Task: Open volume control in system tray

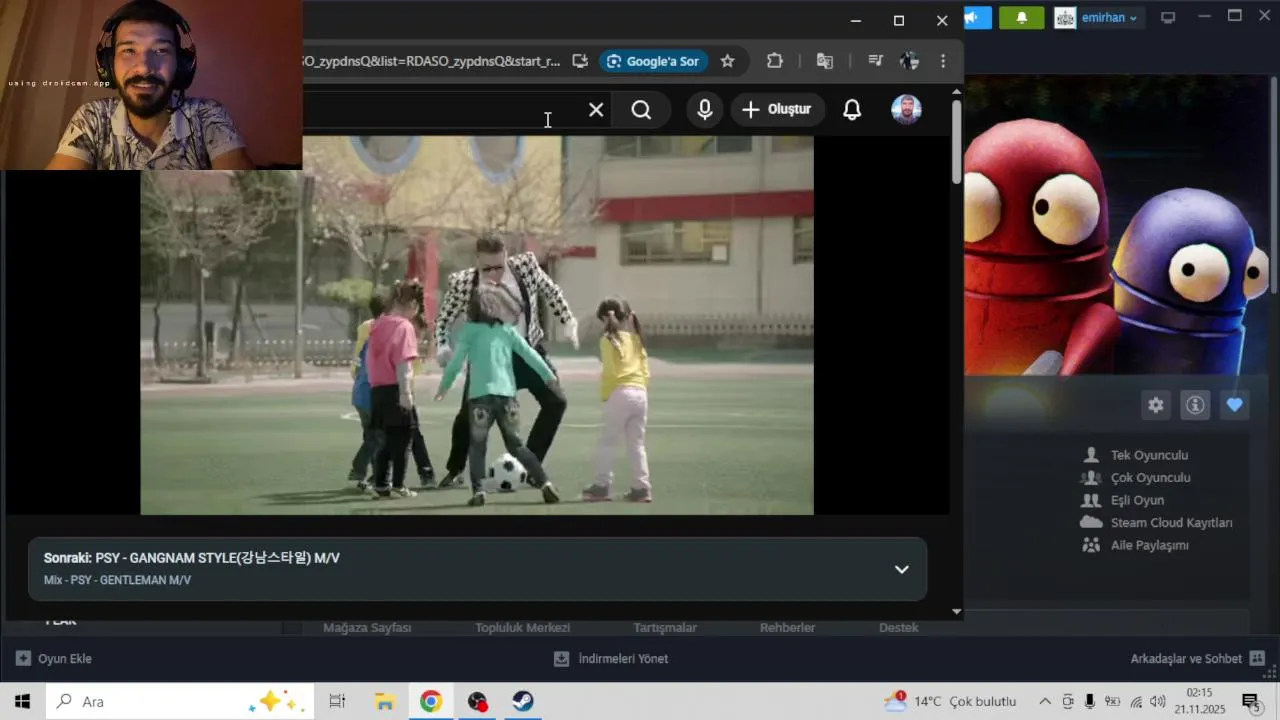Action: (x=1158, y=701)
